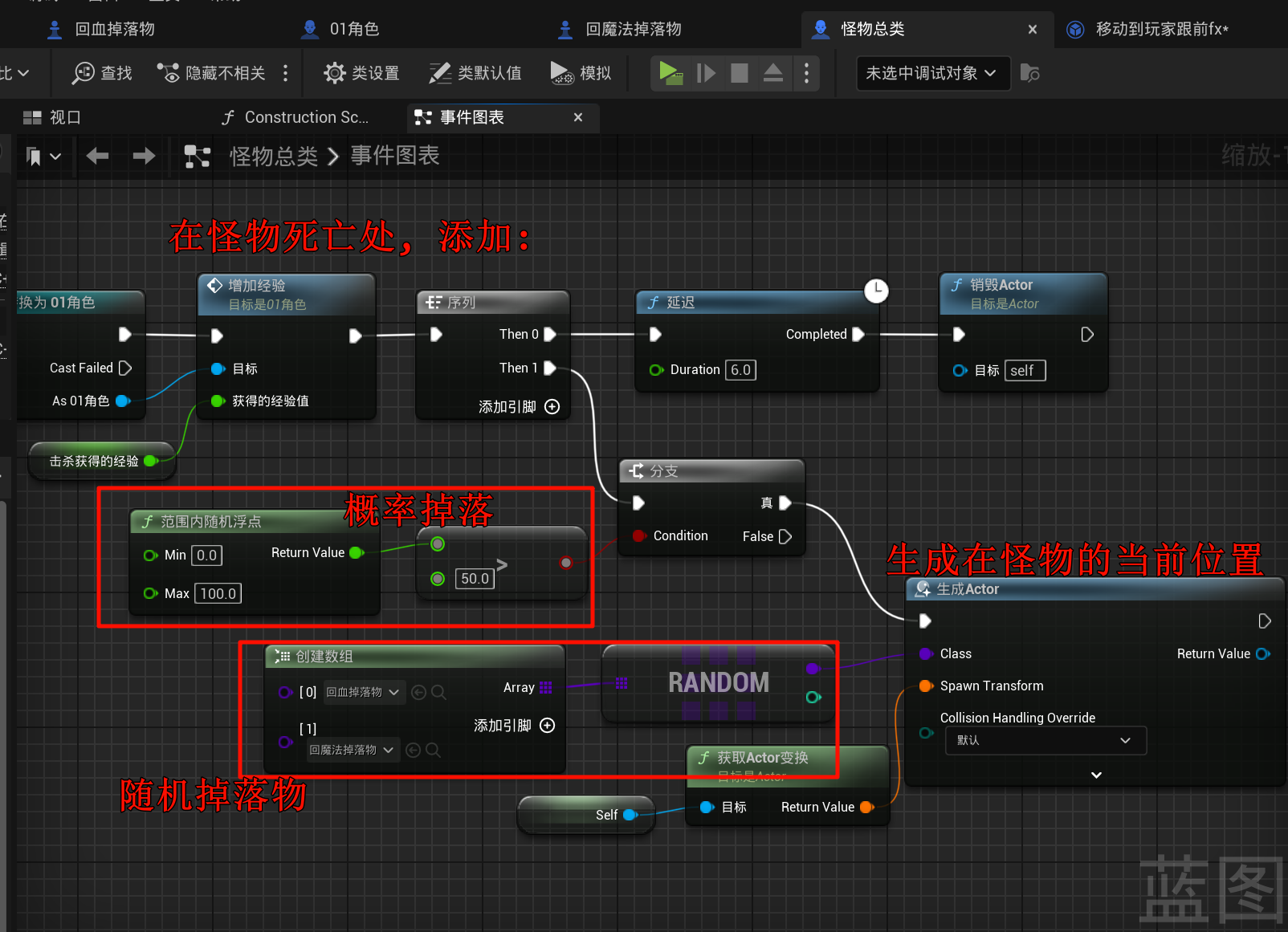Add pin on the Make Array node
Image resolution: width=1288 pixels, height=932 pixels.
click(x=547, y=726)
